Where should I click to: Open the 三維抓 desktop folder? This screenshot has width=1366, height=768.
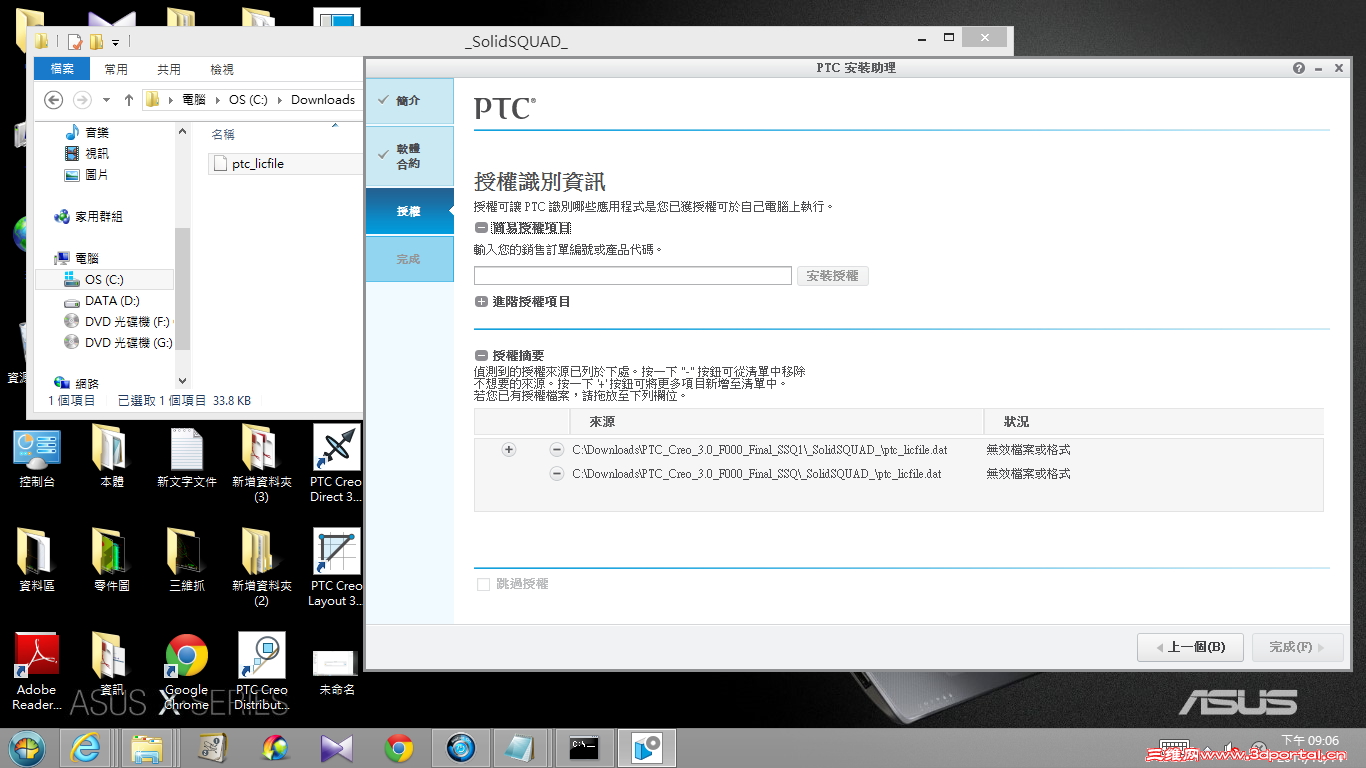point(187,561)
